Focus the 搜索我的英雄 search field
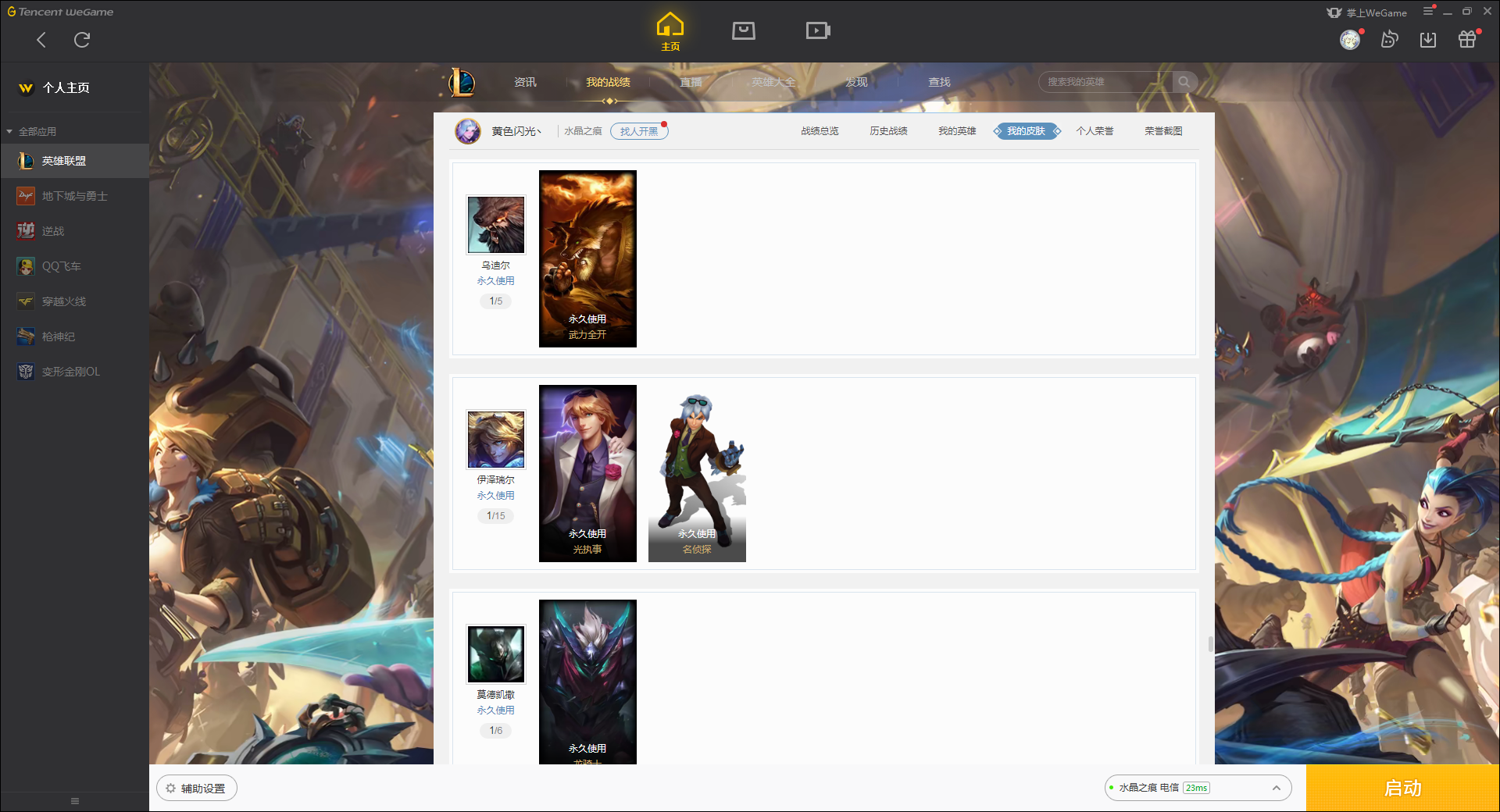The height and width of the screenshot is (812, 1500). coord(1105,82)
